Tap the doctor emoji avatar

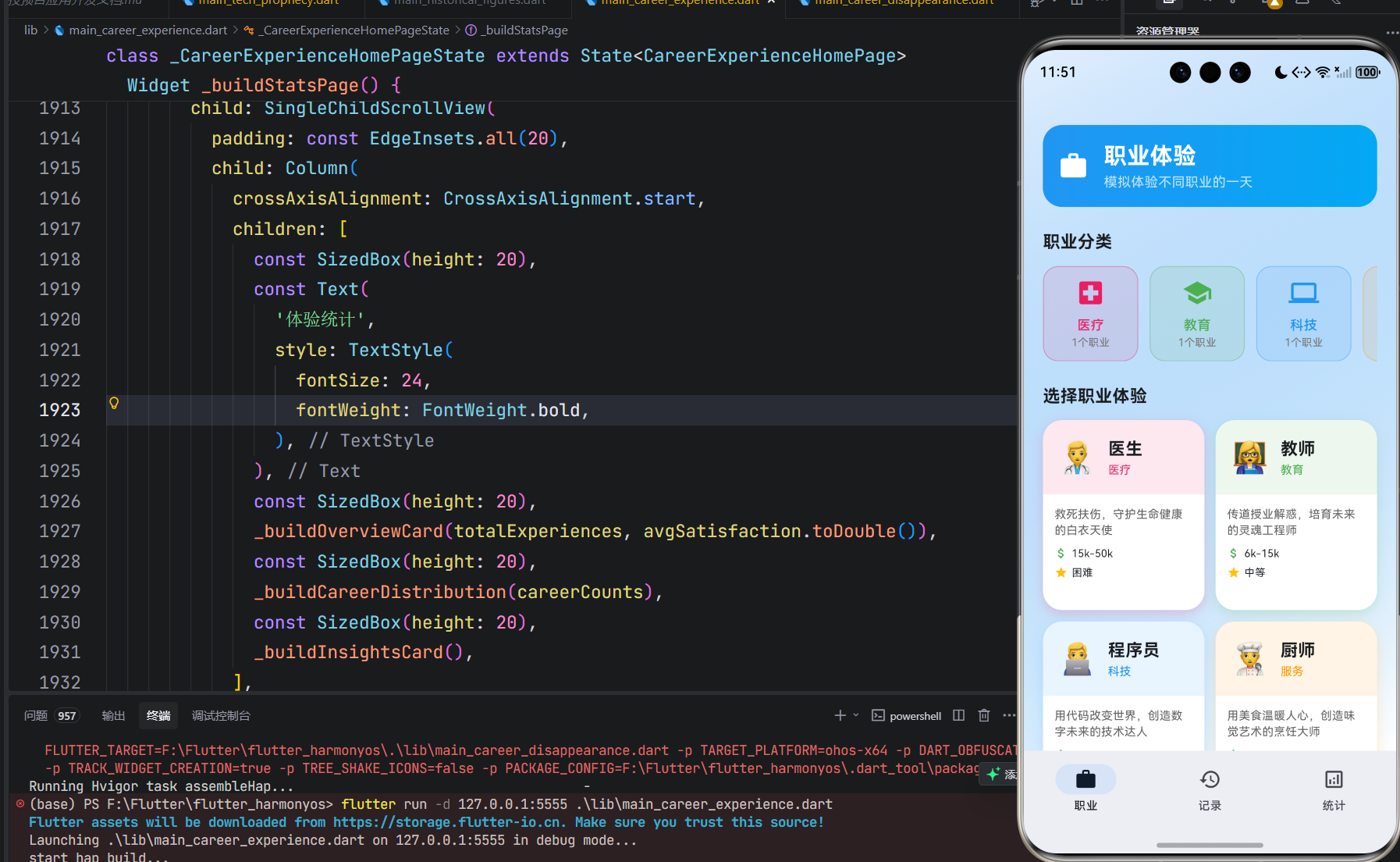click(x=1078, y=458)
